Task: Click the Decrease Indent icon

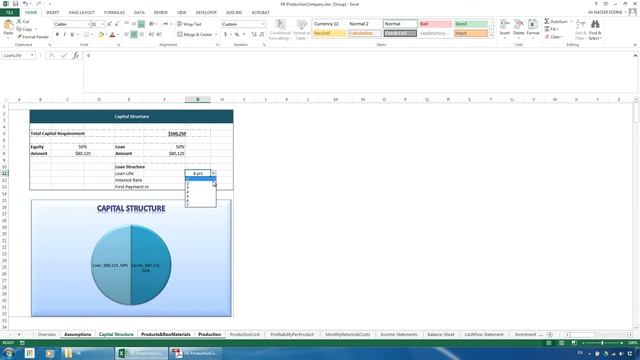Action: tap(151, 35)
